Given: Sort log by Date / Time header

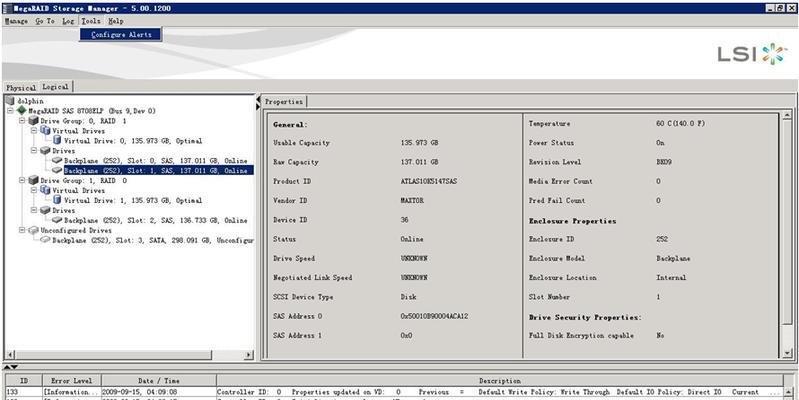Looking at the screenshot, I should click(158, 381).
